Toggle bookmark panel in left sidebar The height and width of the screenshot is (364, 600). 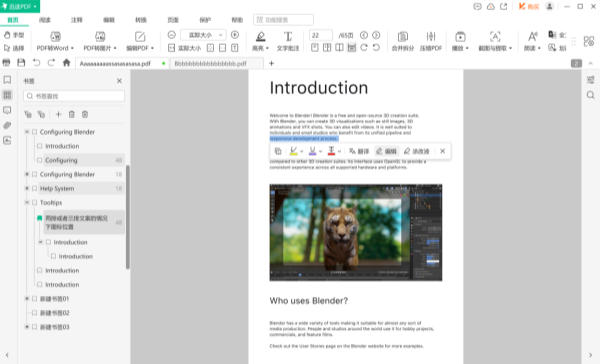(7, 80)
